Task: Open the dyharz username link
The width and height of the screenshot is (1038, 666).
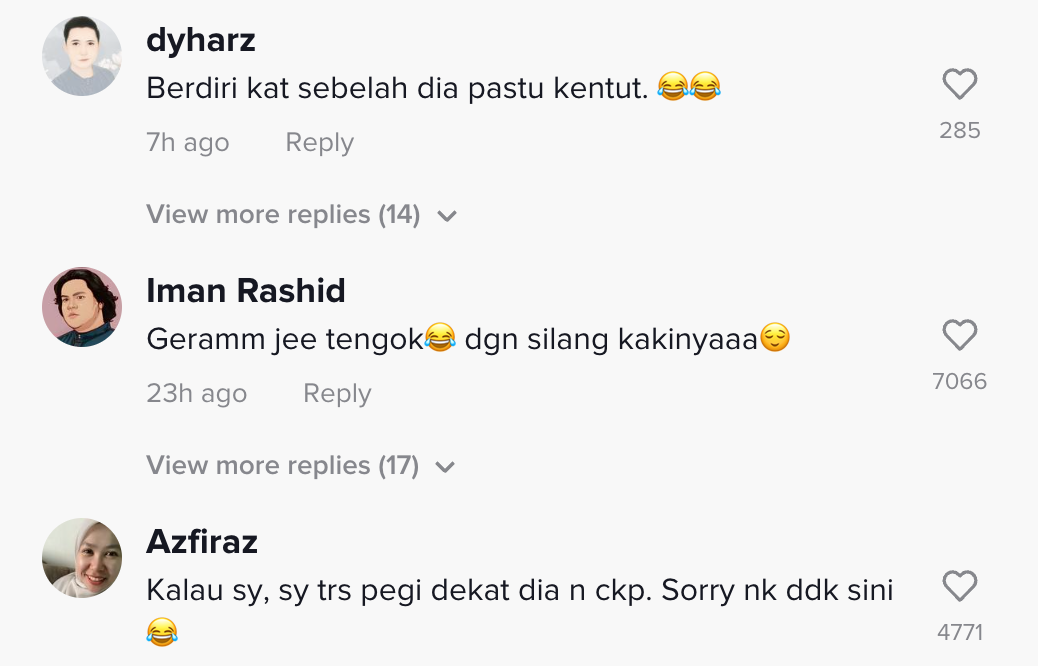Action: coord(201,40)
